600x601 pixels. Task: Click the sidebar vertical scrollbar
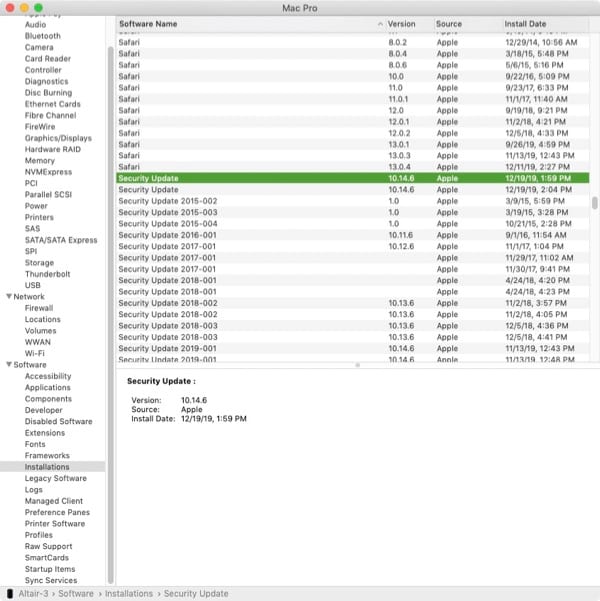110,314
